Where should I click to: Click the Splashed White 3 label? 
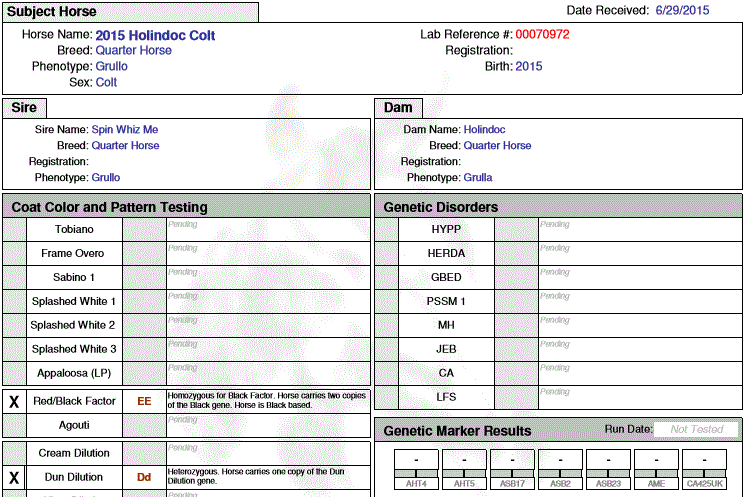pyautogui.click(x=74, y=349)
